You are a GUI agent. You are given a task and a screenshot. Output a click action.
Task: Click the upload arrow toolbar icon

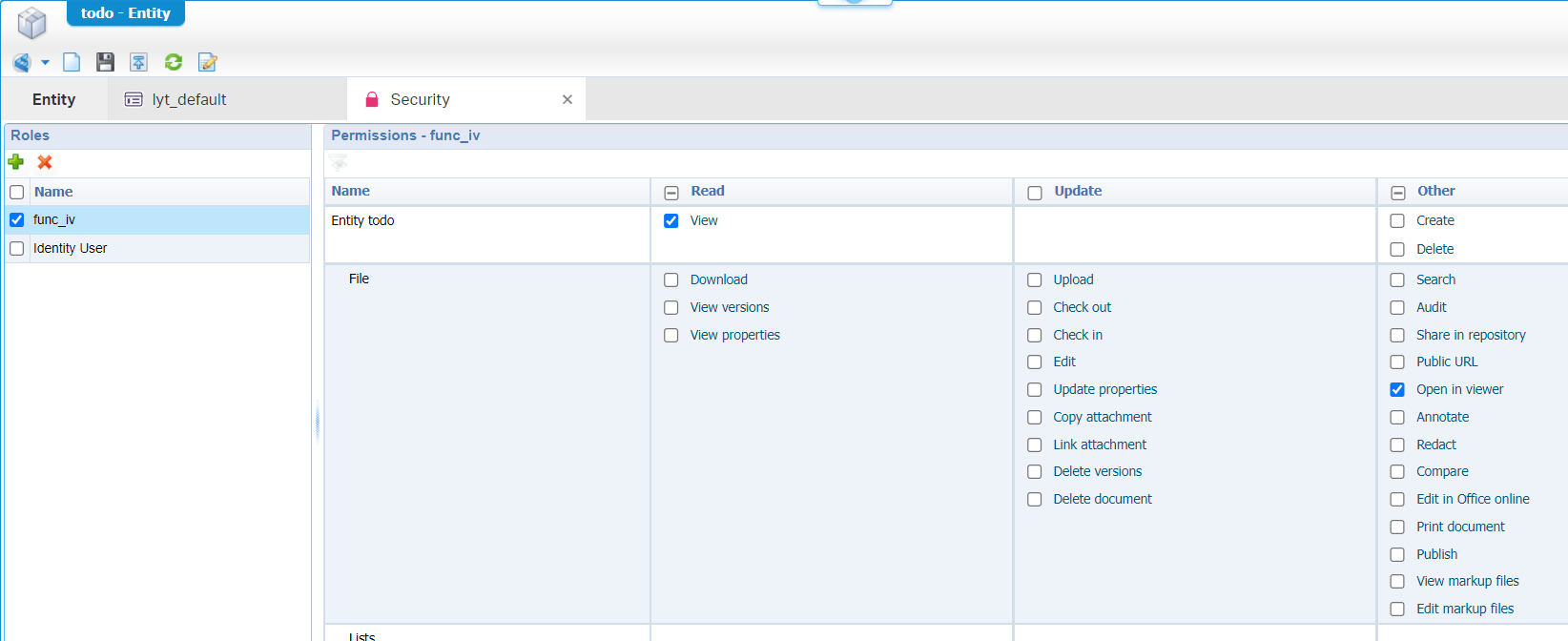138,62
